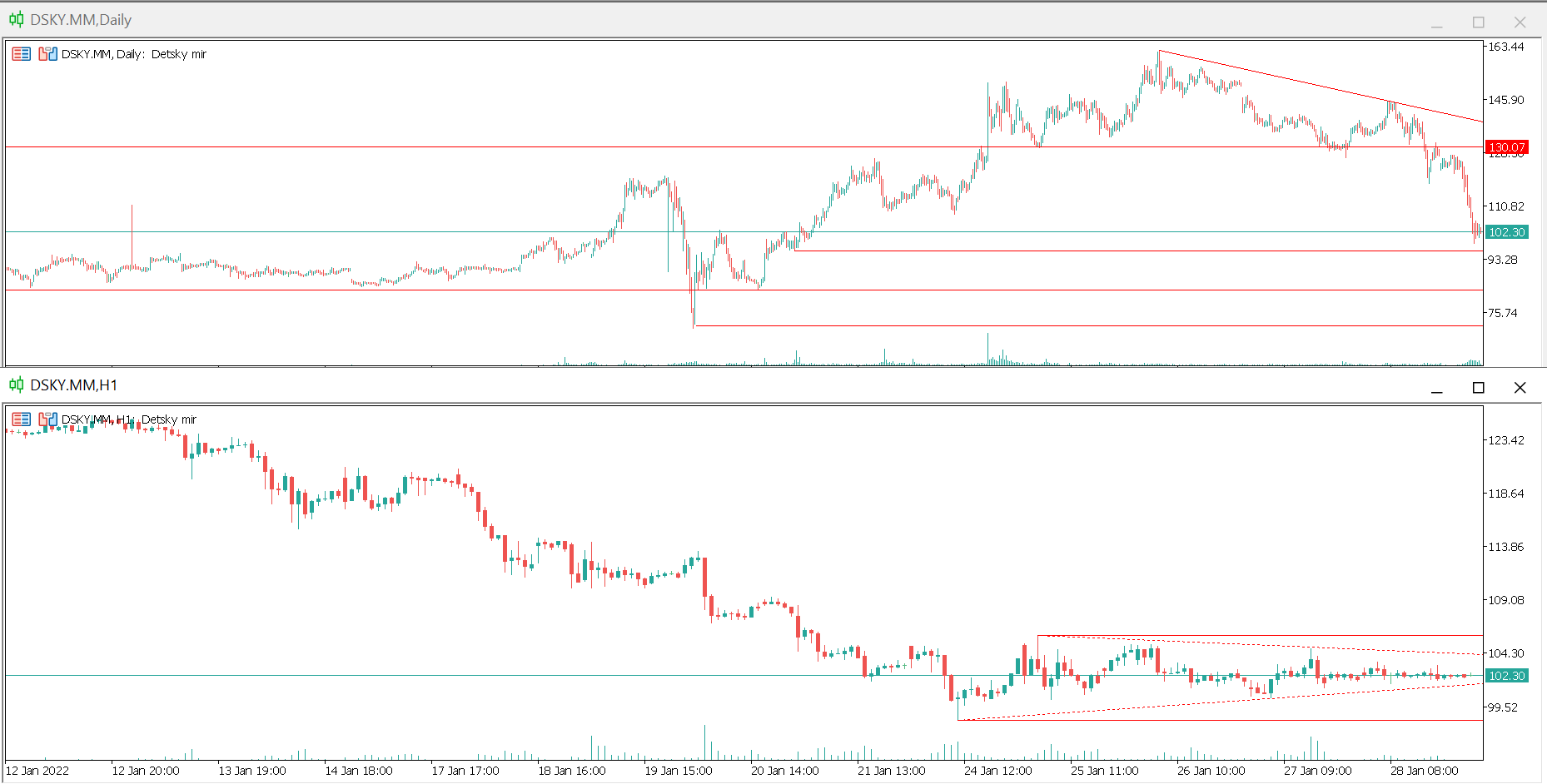Click the '14 Jan 18:00' time axis label
Image resolution: width=1547 pixels, height=784 pixels.
(359, 771)
